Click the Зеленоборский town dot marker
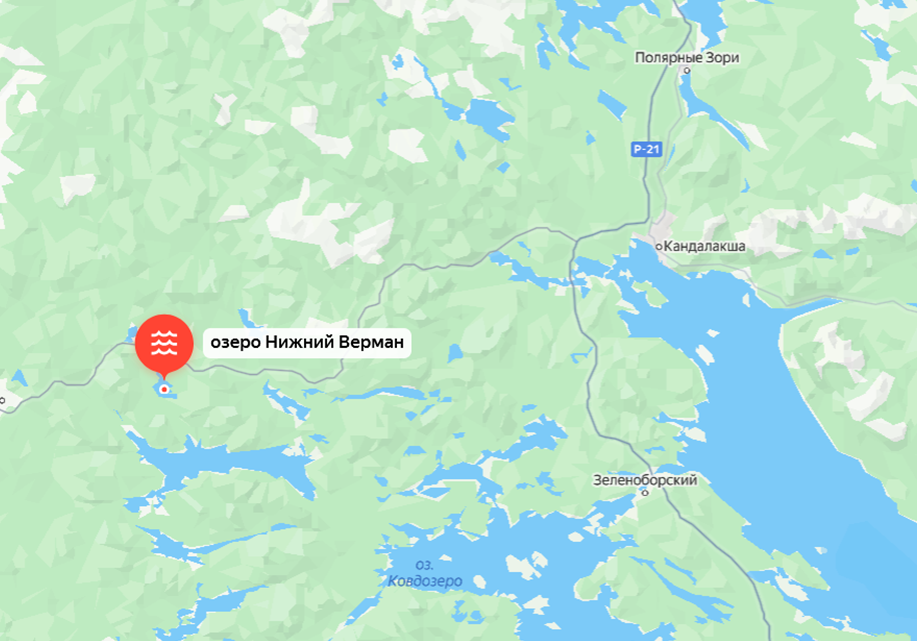 tap(646, 493)
